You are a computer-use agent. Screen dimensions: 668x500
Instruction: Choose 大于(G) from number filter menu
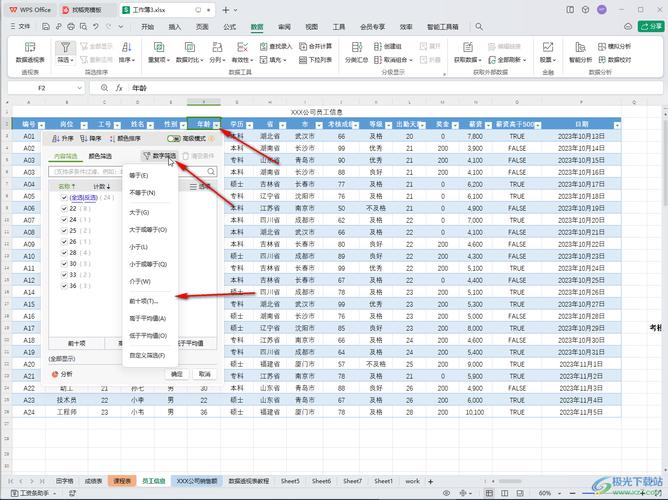[x=139, y=213]
